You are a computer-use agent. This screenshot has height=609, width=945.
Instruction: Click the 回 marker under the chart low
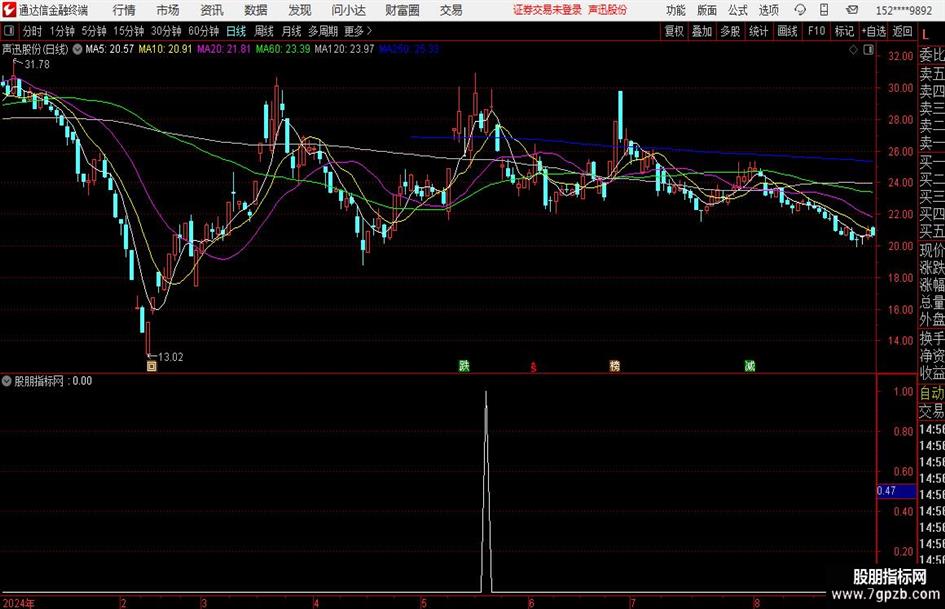point(152,366)
